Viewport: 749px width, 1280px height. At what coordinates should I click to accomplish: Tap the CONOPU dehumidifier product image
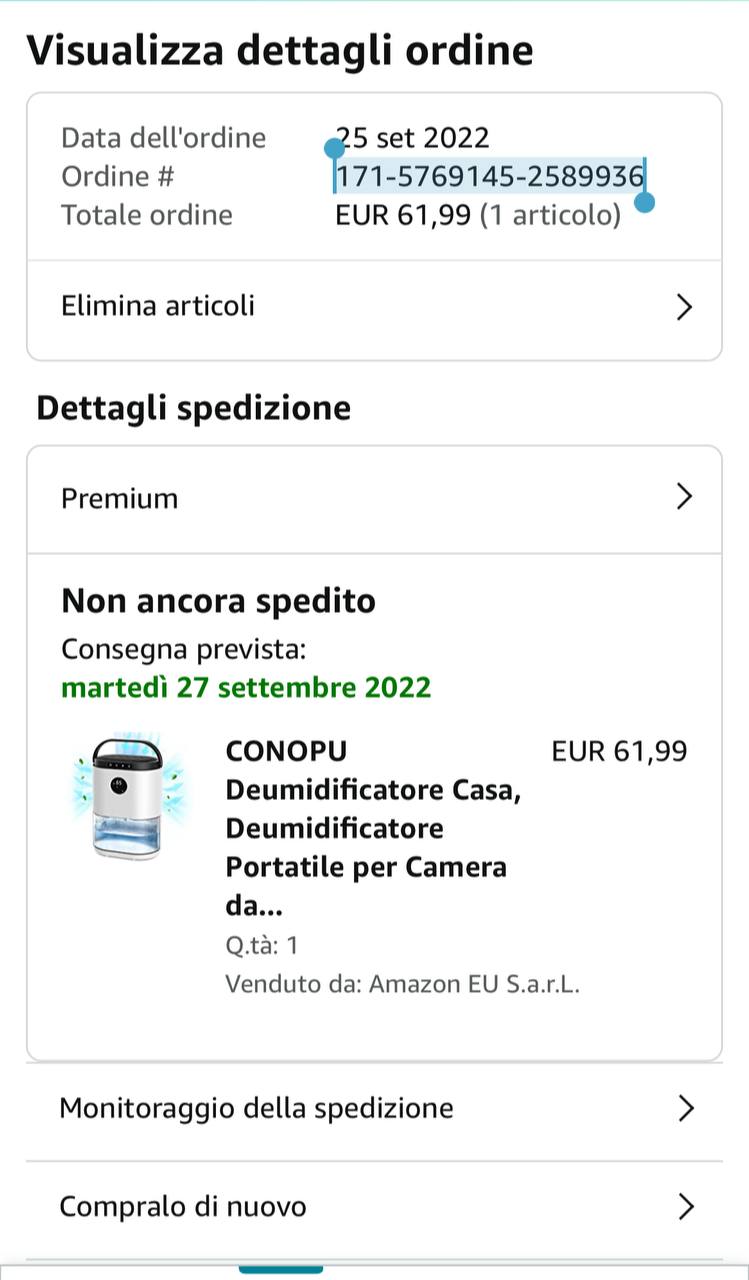125,797
